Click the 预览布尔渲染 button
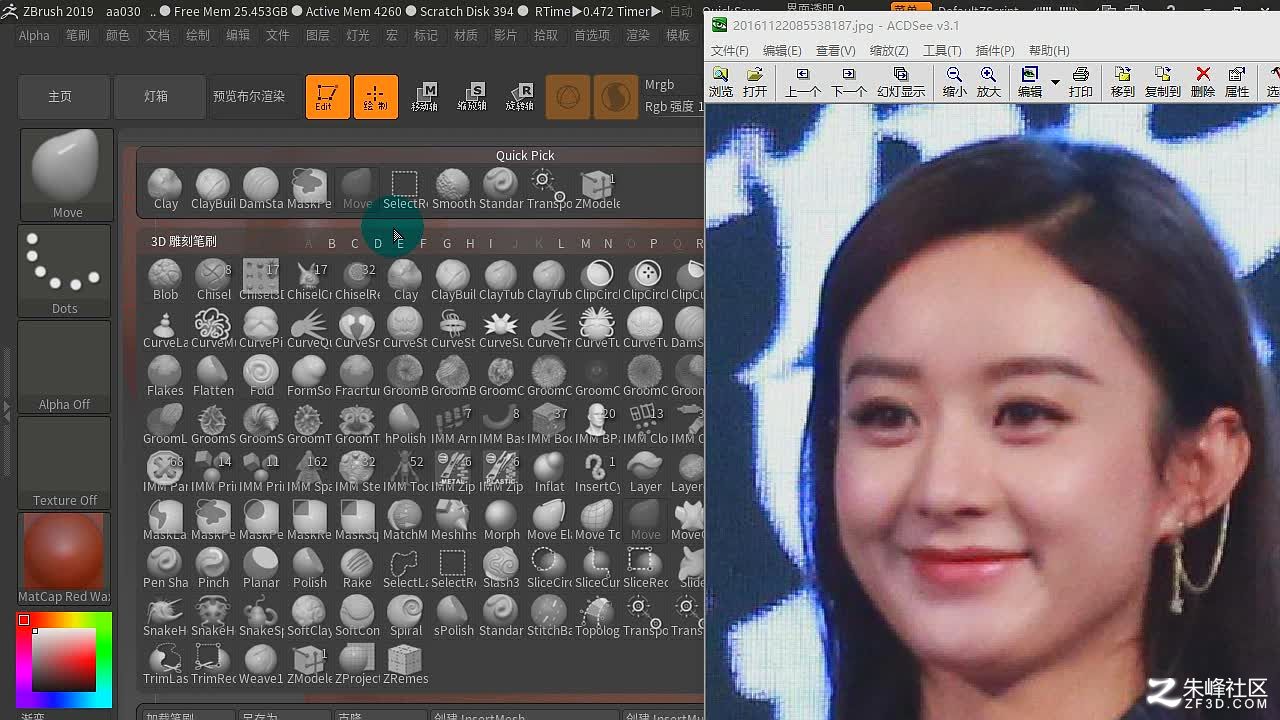1280x720 pixels. (x=250, y=97)
